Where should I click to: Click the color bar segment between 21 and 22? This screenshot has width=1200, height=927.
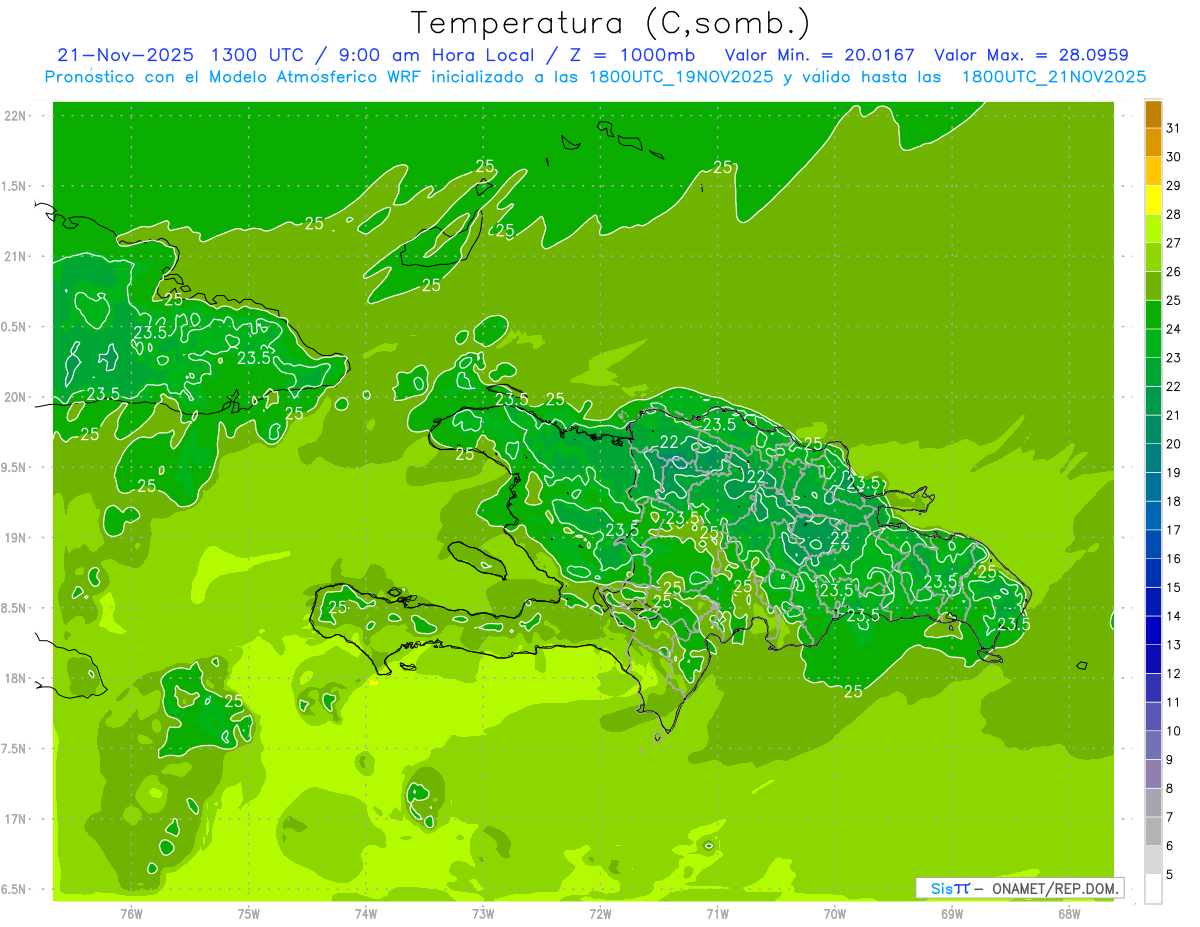[1153, 401]
